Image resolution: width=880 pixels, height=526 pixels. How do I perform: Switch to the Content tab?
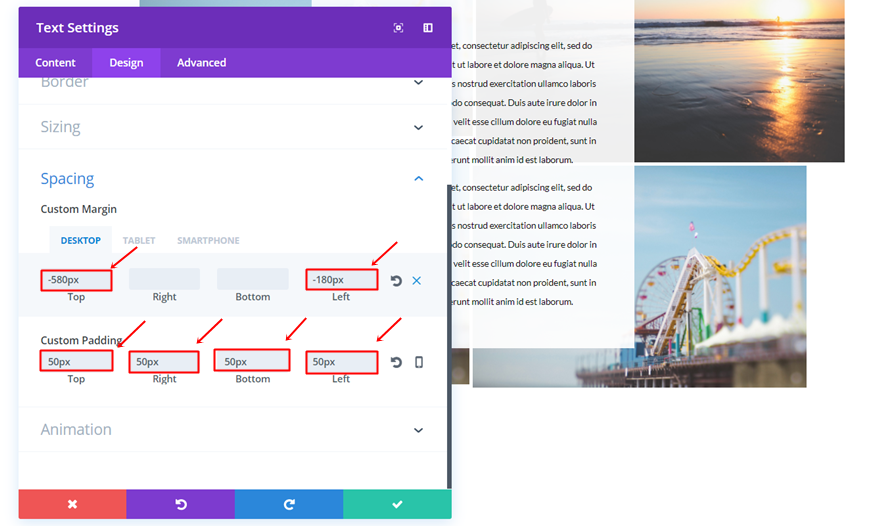55,62
